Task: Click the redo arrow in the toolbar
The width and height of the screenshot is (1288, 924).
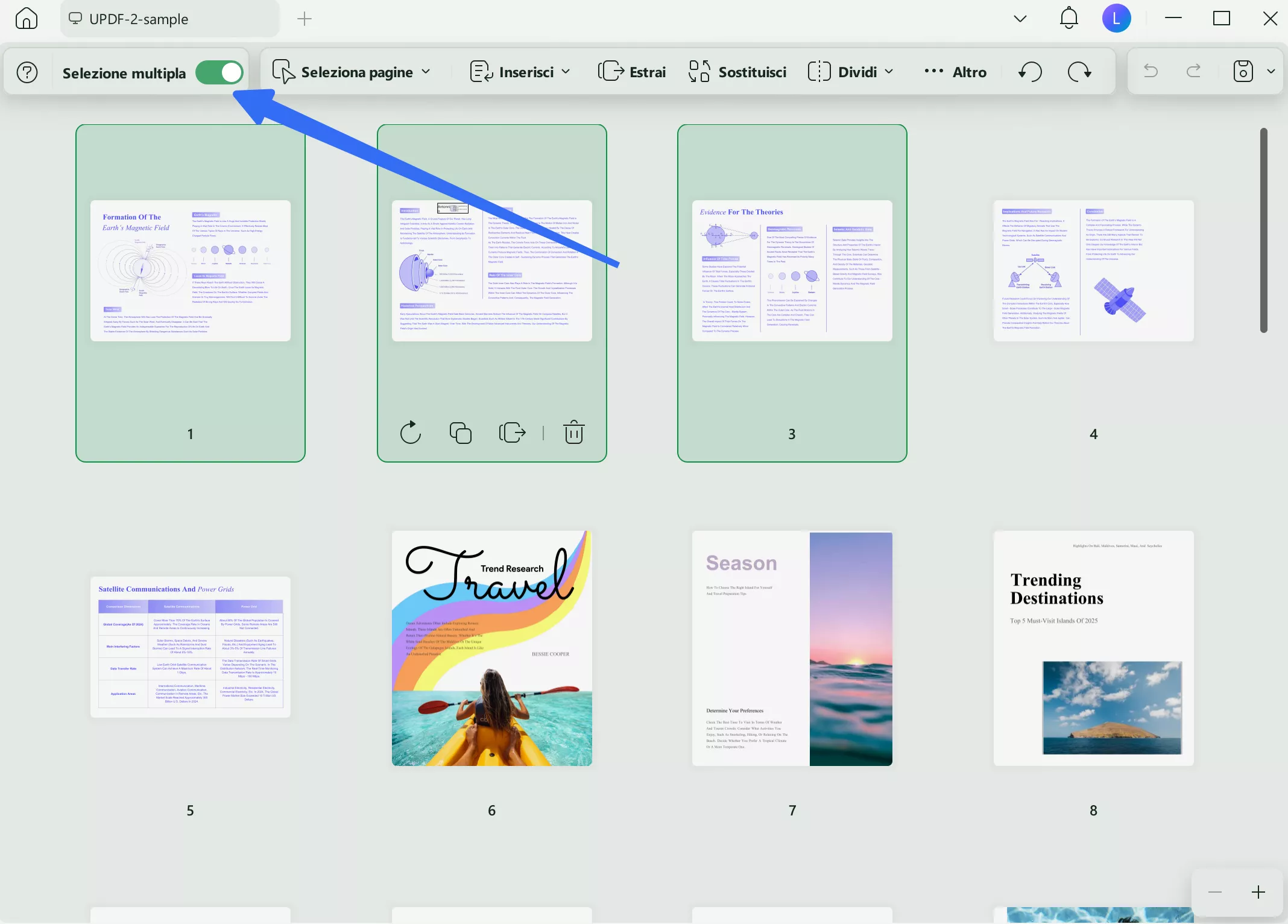Action: pyautogui.click(x=1193, y=71)
